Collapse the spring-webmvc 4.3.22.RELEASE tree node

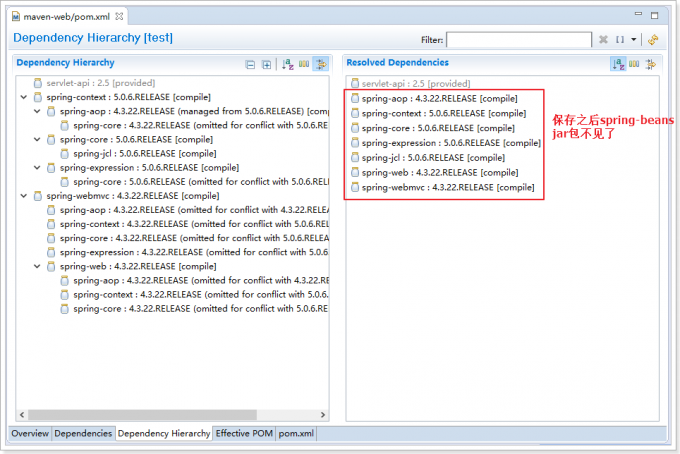point(24,196)
